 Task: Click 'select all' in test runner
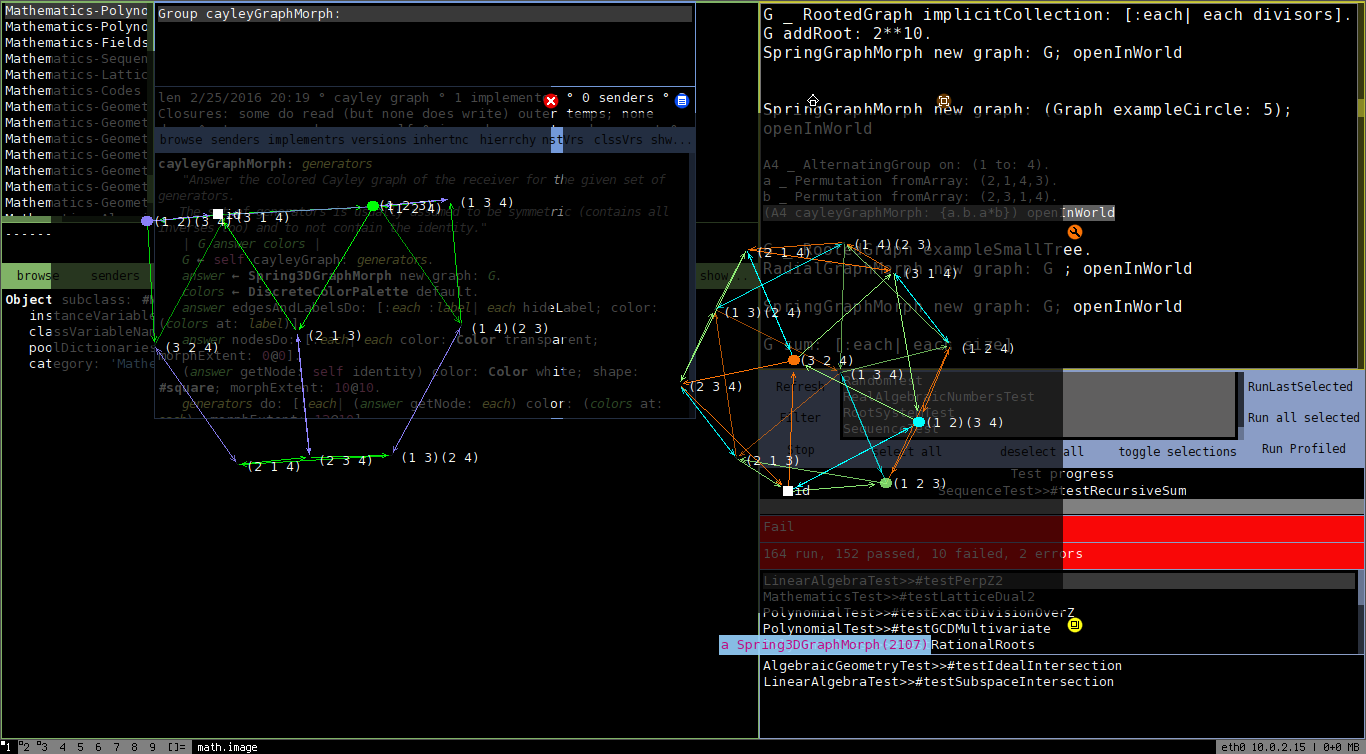click(x=906, y=451)
